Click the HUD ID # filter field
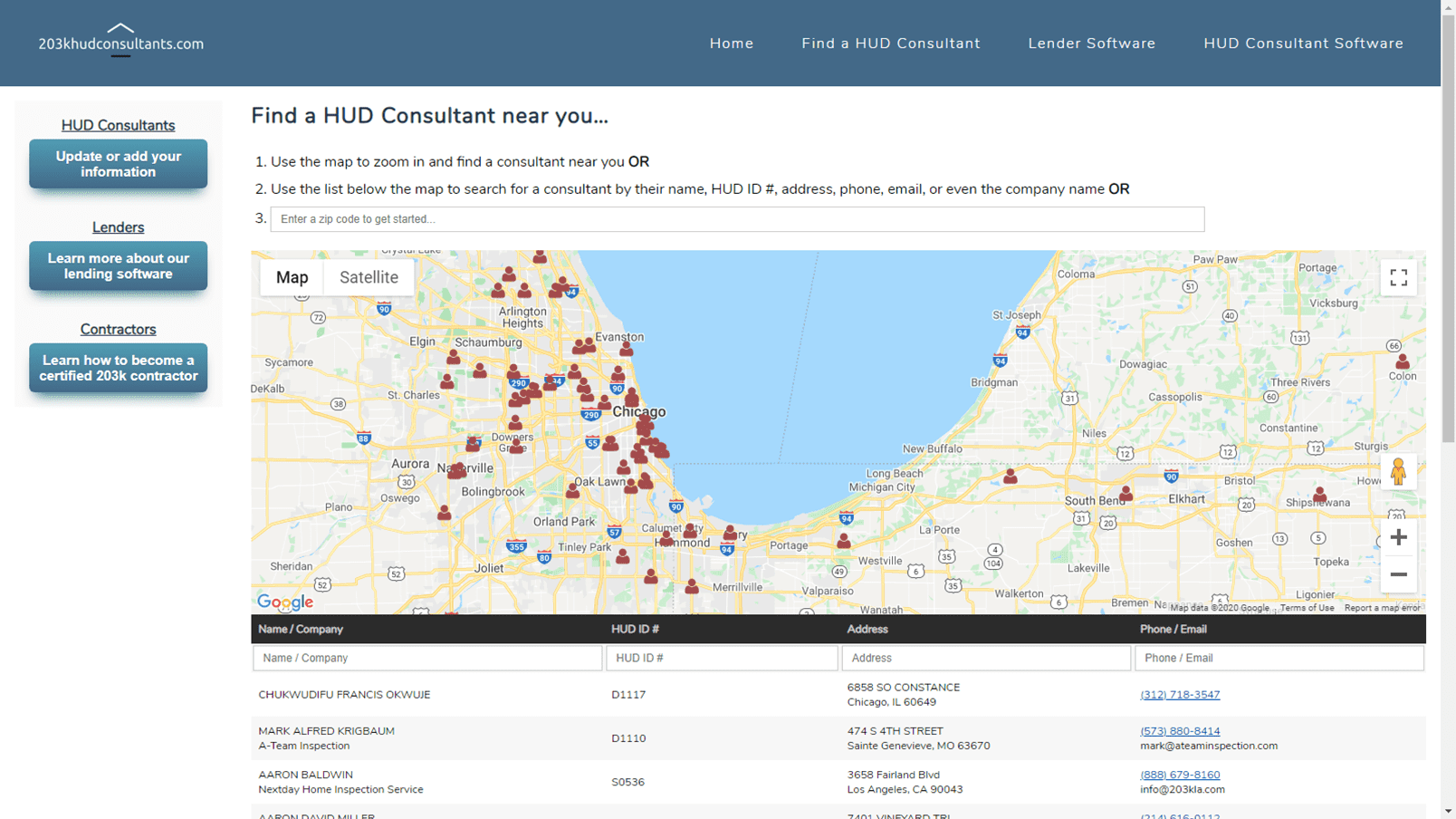The width and height of the screenshot is (1456, 819). click(721, 658)
